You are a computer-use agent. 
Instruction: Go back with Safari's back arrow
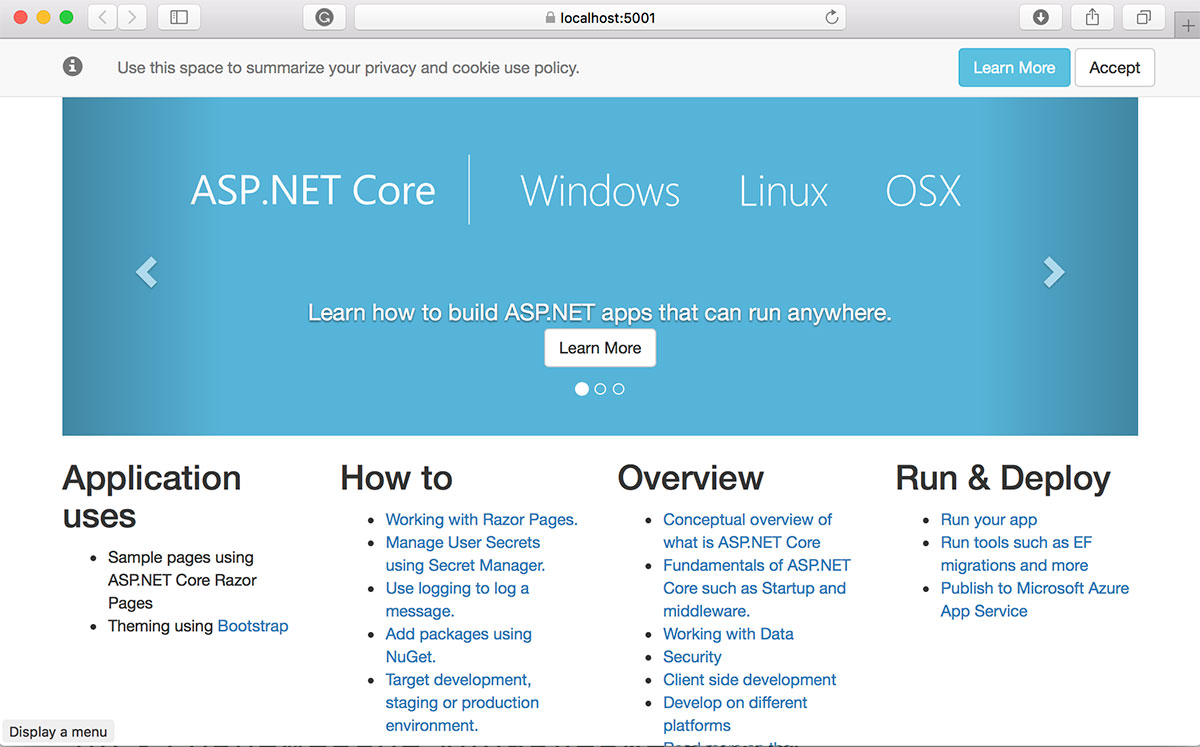click(x=103, y=17)
